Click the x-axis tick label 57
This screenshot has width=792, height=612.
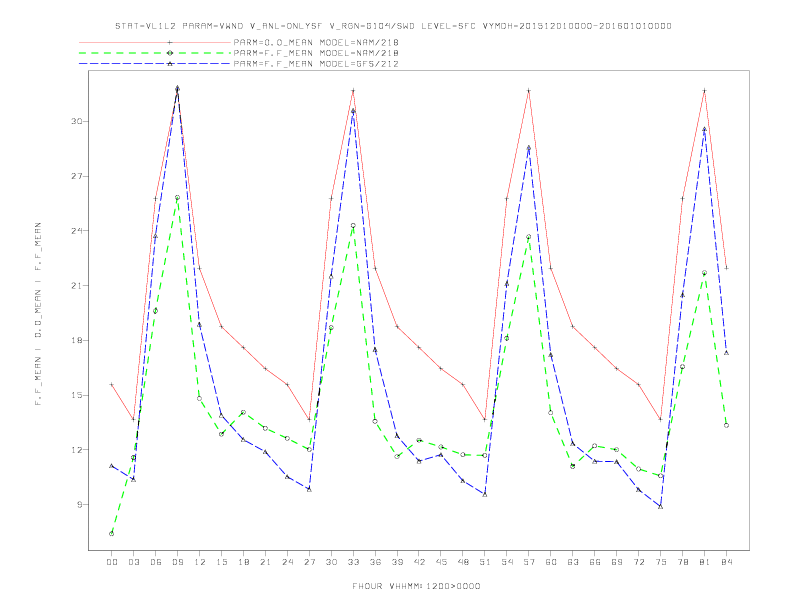click(529, 562)
